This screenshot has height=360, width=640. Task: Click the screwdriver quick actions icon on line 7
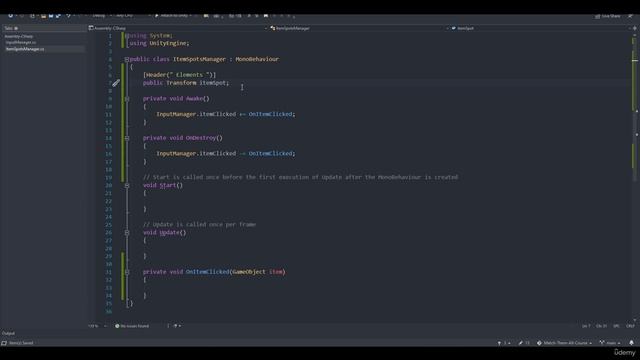point(116,83)
